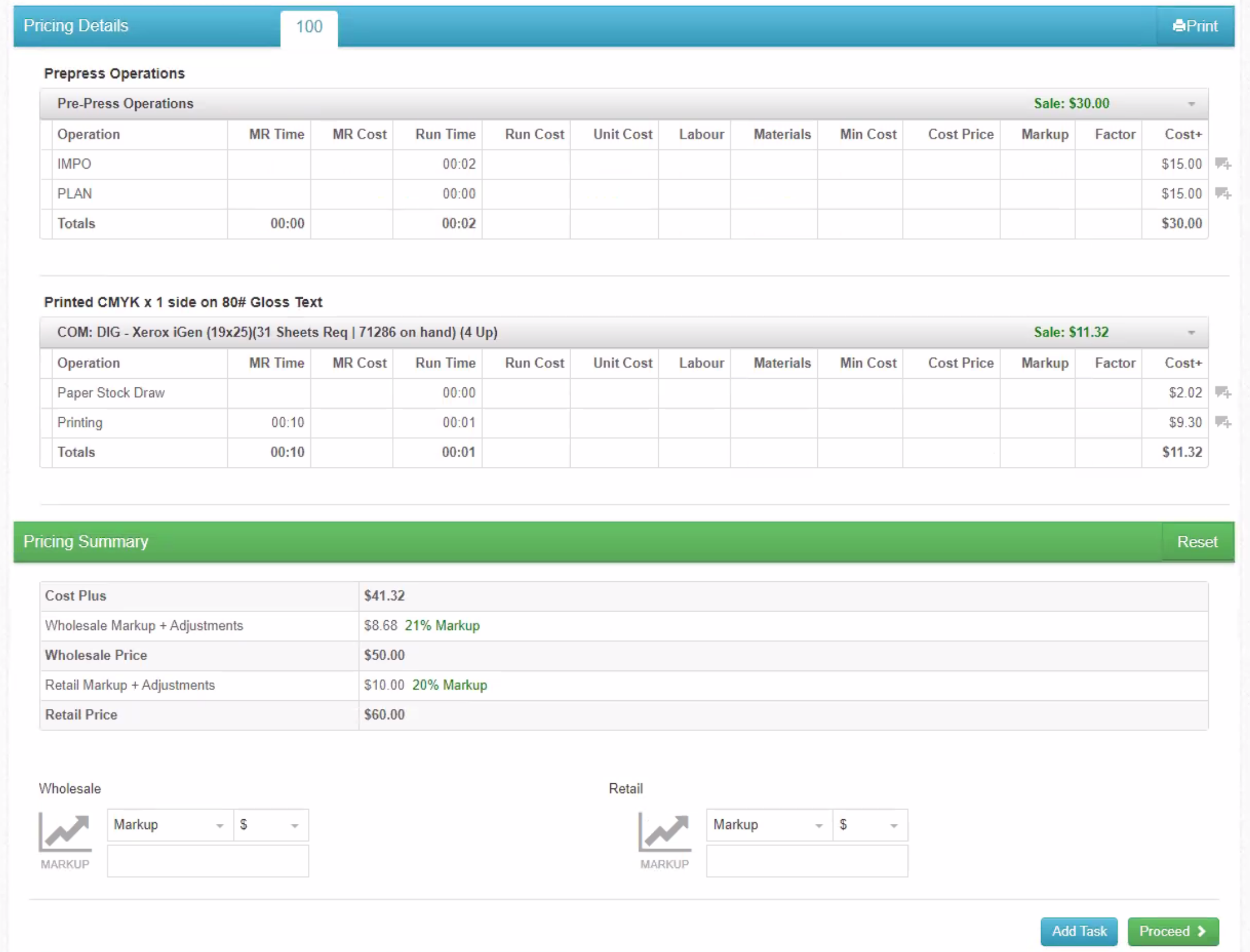The width and height of the screenshot is (1250, 952).
Task: Click the add-note icon beside the PLAN row
Action: (1223, 194)
